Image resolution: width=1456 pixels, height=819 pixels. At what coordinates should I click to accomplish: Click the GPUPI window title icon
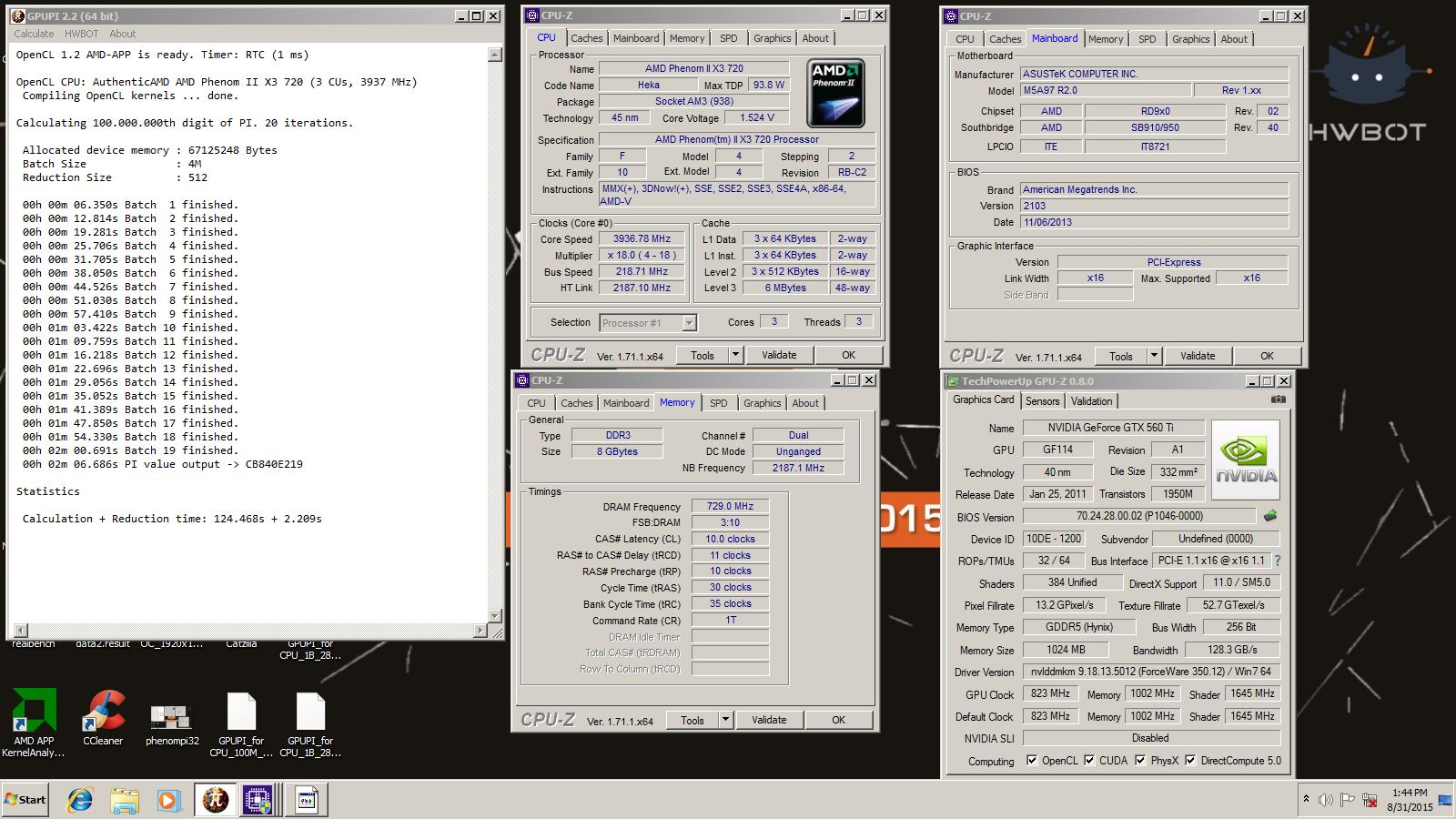(17, 15)
